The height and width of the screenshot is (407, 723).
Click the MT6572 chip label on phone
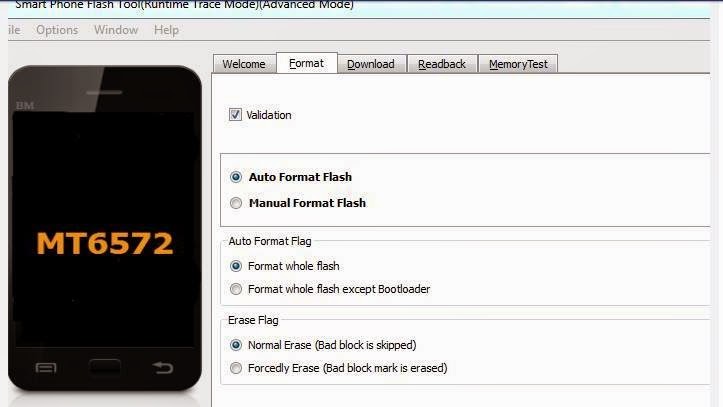tap(105, 243)
